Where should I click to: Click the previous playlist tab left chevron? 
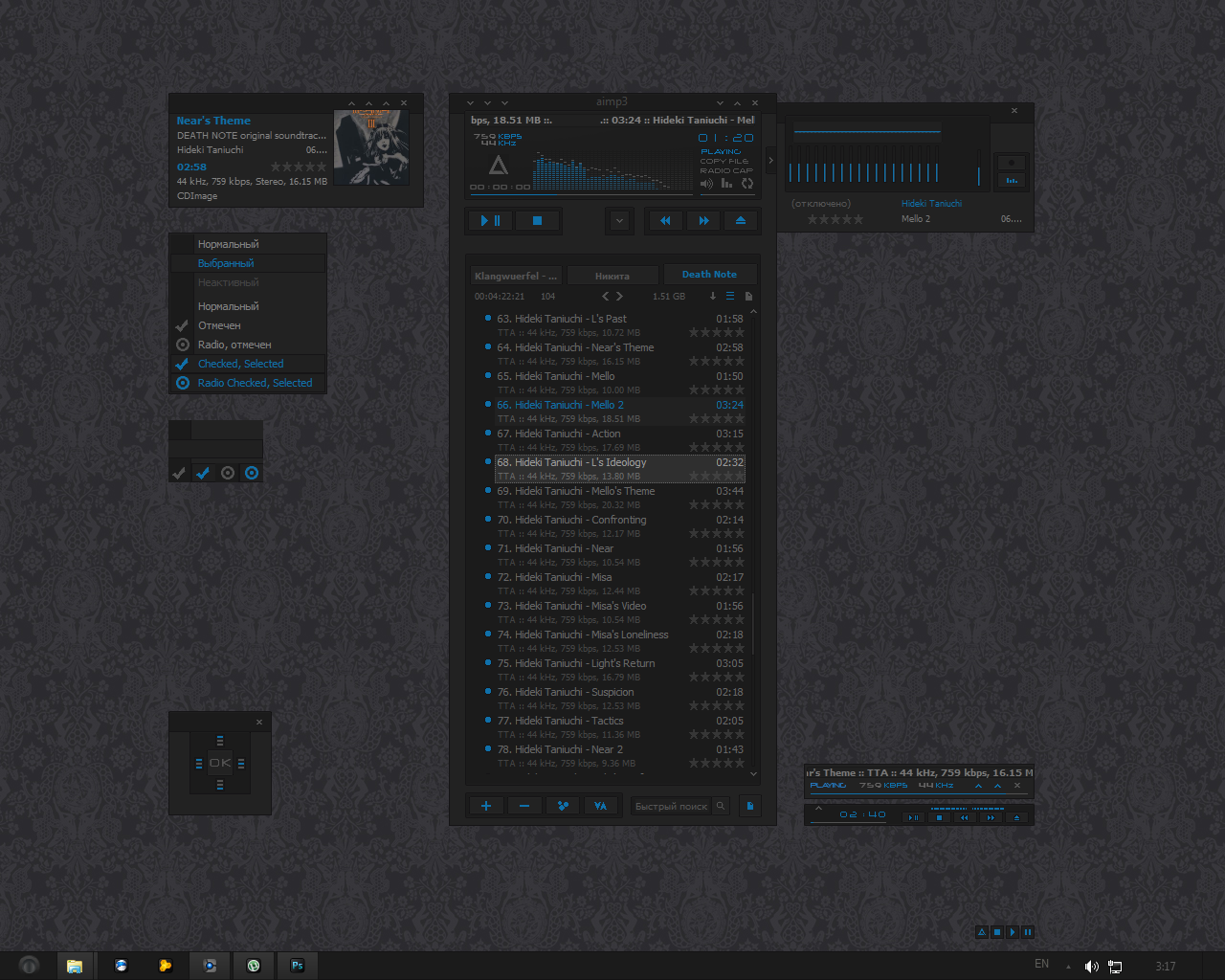[605, 297]
